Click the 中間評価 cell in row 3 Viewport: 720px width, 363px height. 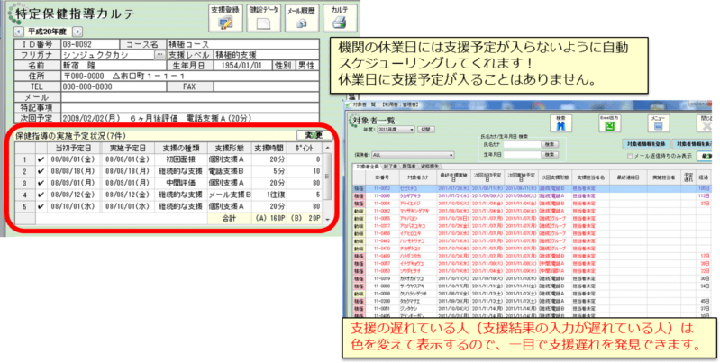pos(181,183)
